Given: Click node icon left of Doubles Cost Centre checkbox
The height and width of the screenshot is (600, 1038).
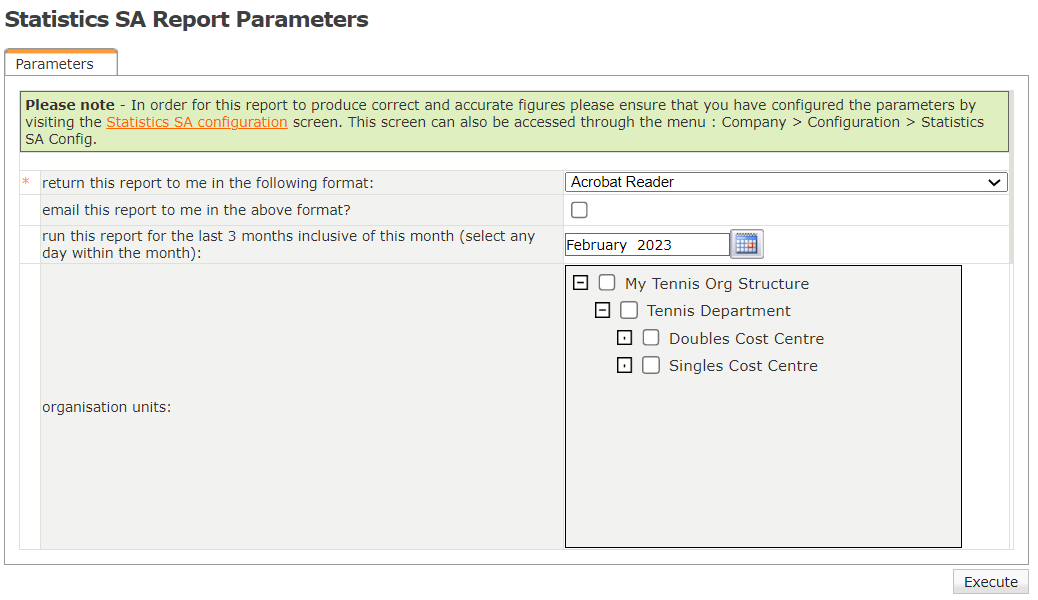Looking at the screenshot, I should click(624, 338).
